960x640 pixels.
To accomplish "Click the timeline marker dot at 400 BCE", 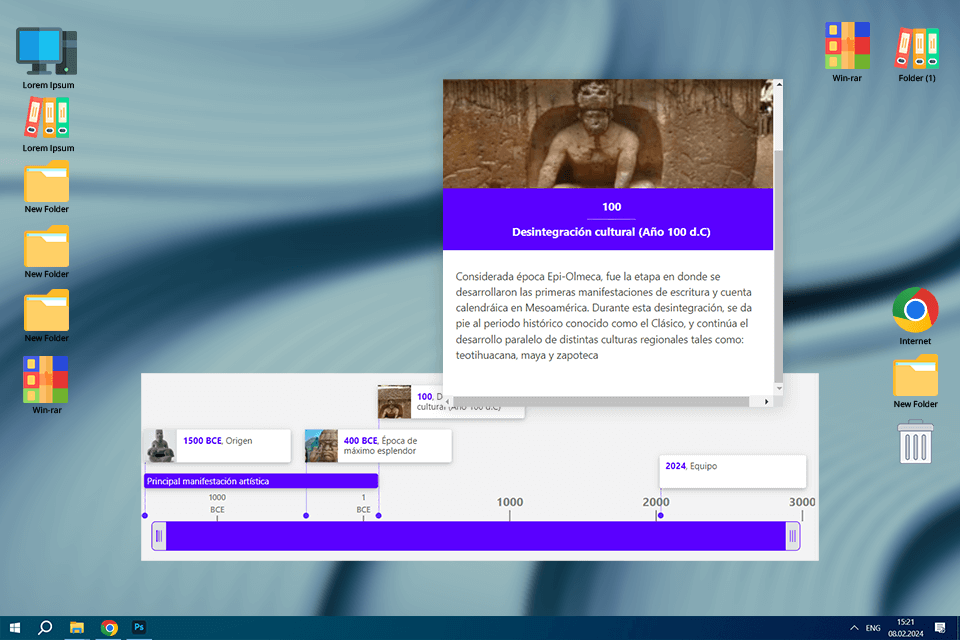I will click(306, 516).
